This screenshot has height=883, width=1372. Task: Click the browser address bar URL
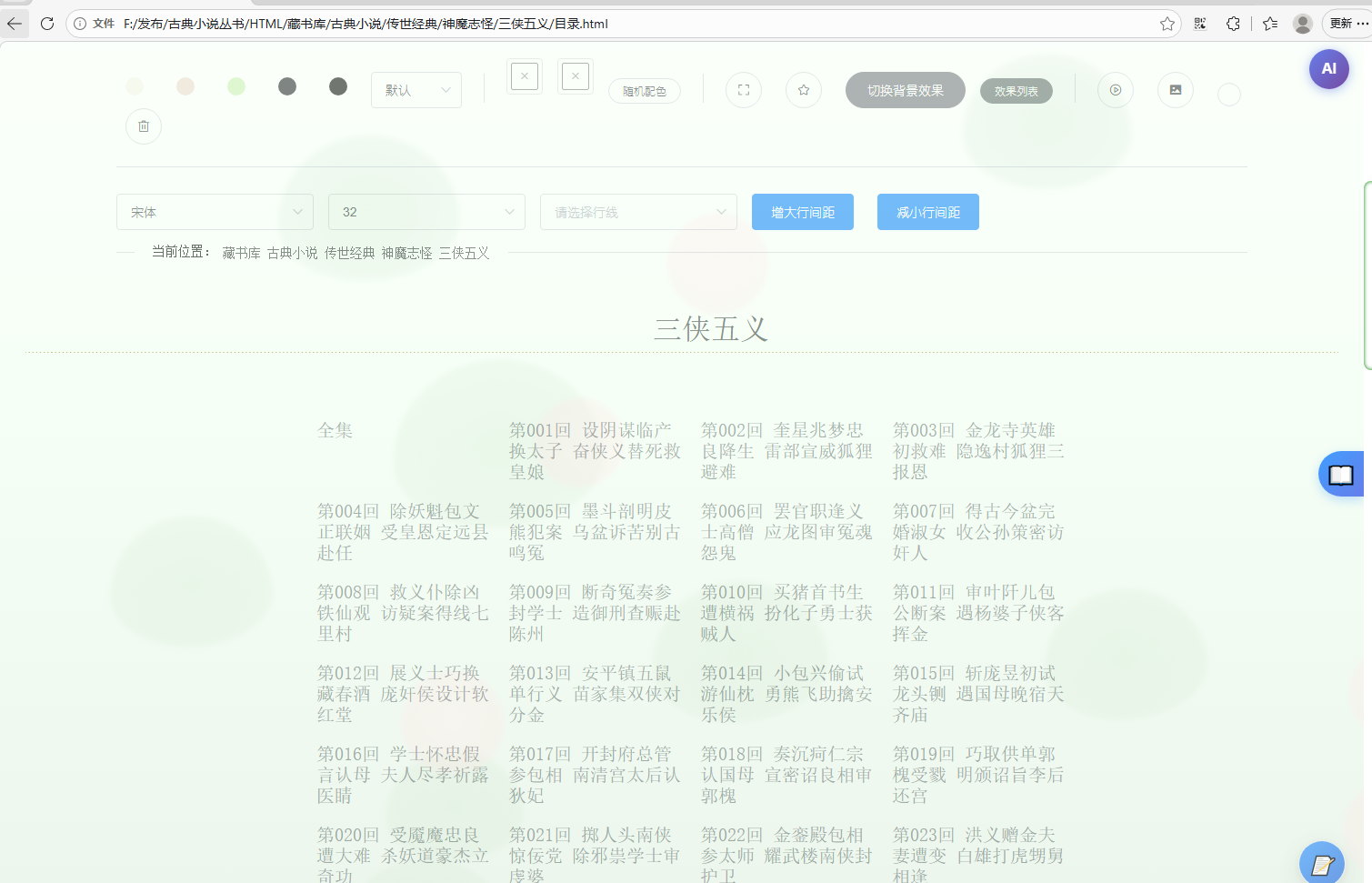pos(366,24)
